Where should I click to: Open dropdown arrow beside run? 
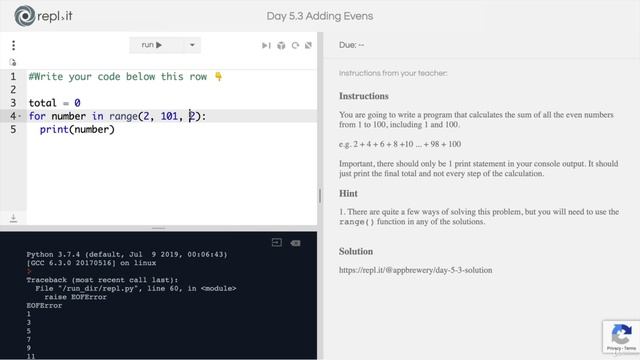pyautogui.click(x=192, y=45)
